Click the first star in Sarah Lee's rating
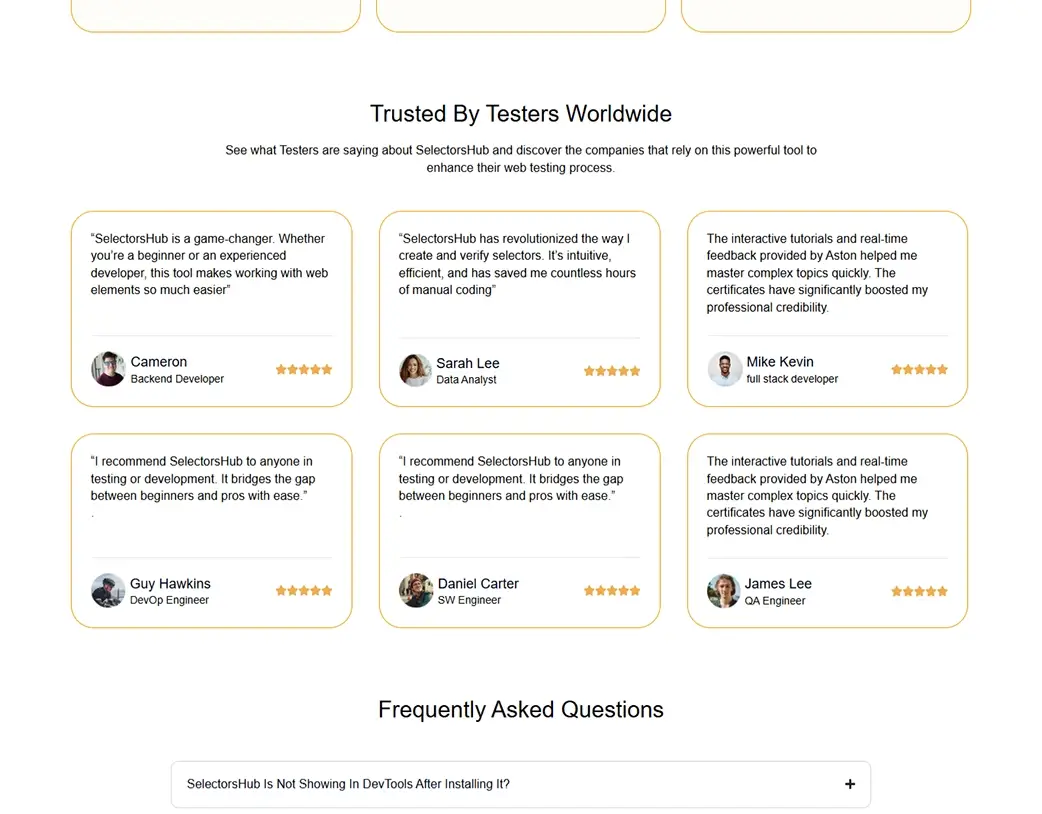This screenshot has height=814, width=1042. (589, 370)
